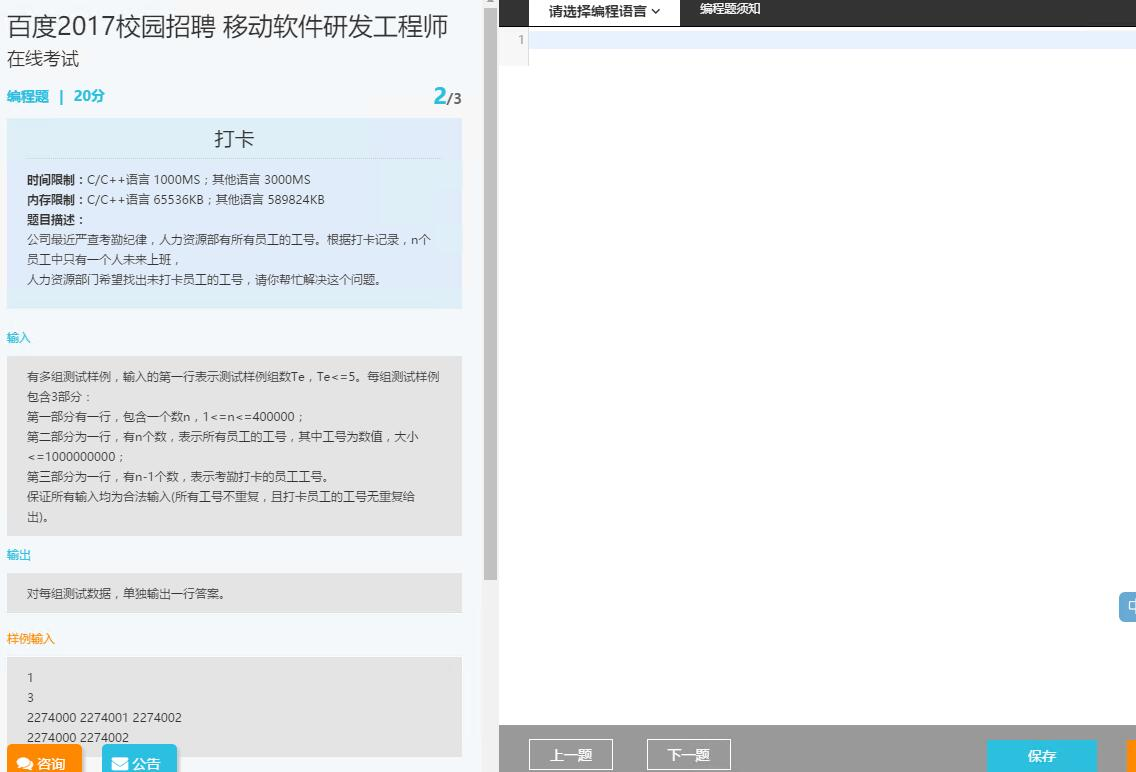1136x772 pixels.
Task: Click the envelope icon on 公告
Action: 120,764
